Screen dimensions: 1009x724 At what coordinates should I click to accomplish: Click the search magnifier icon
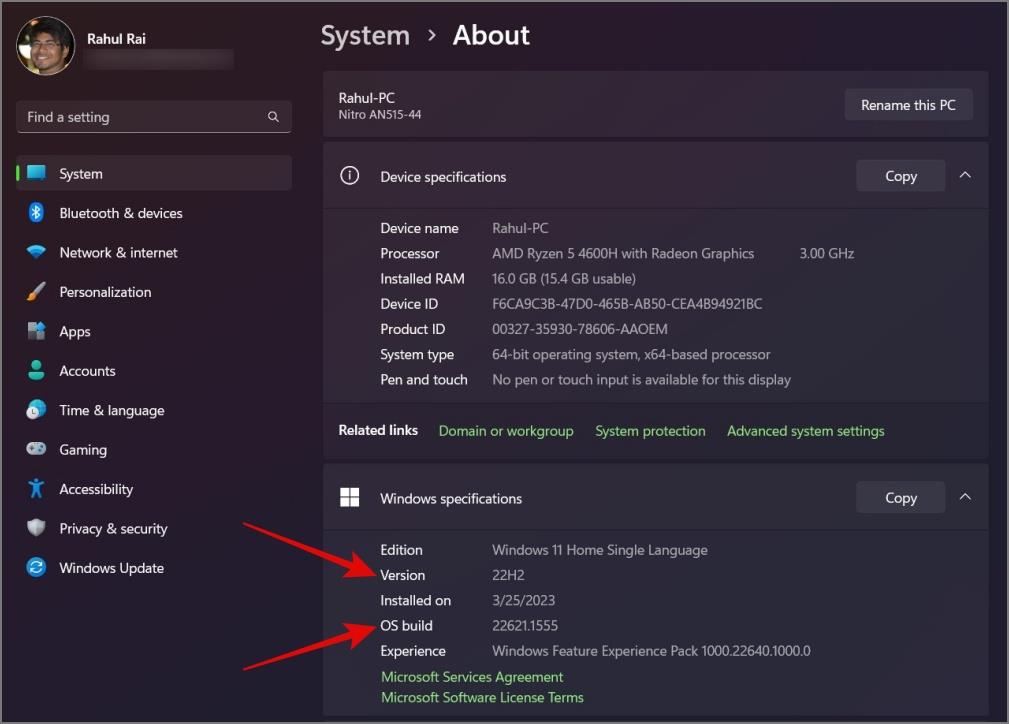point(273,116)
